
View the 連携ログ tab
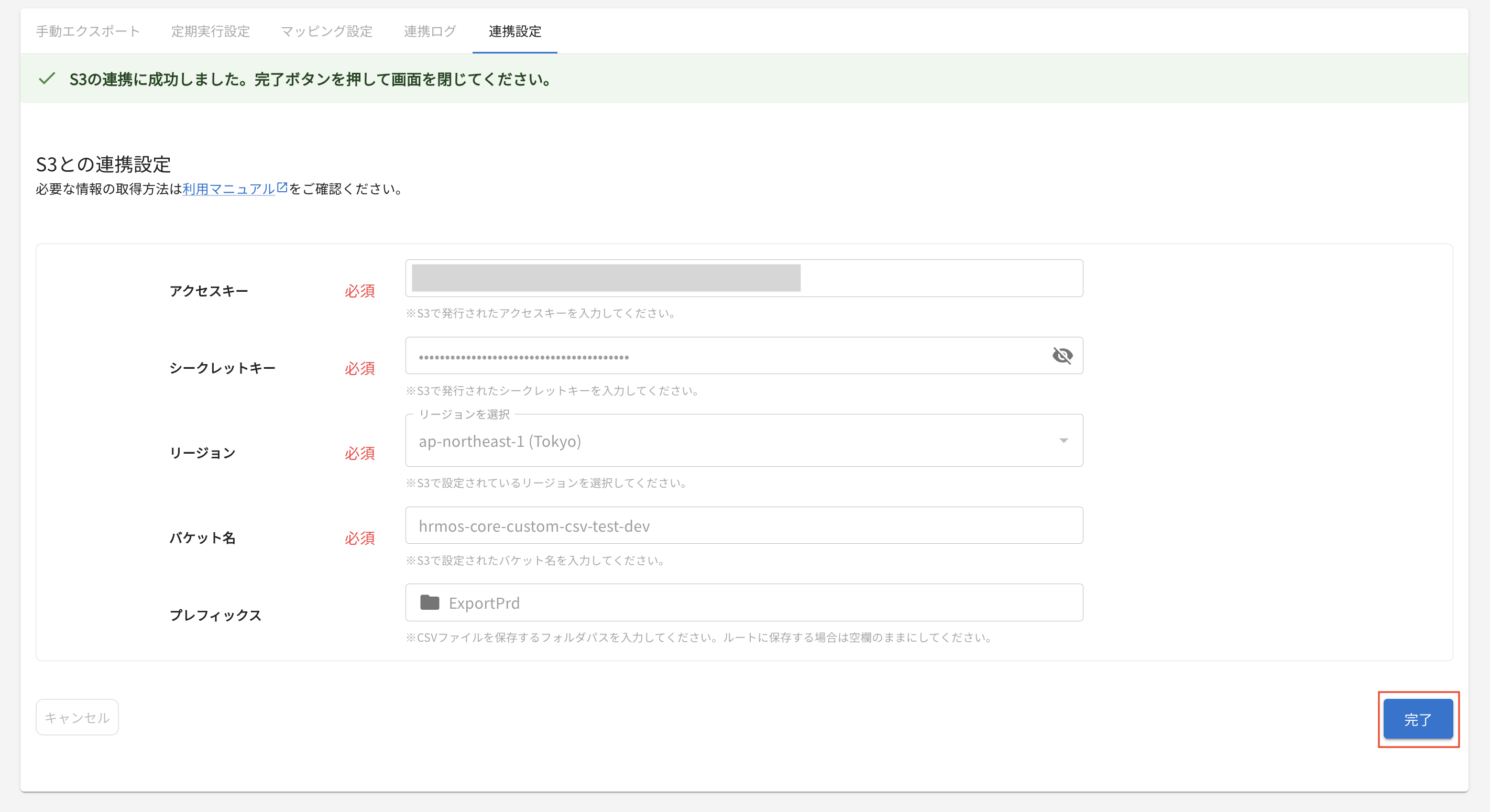click(430, 31)
